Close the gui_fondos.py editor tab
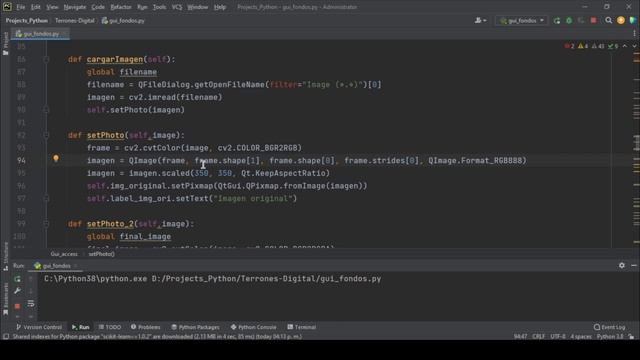 65,34
